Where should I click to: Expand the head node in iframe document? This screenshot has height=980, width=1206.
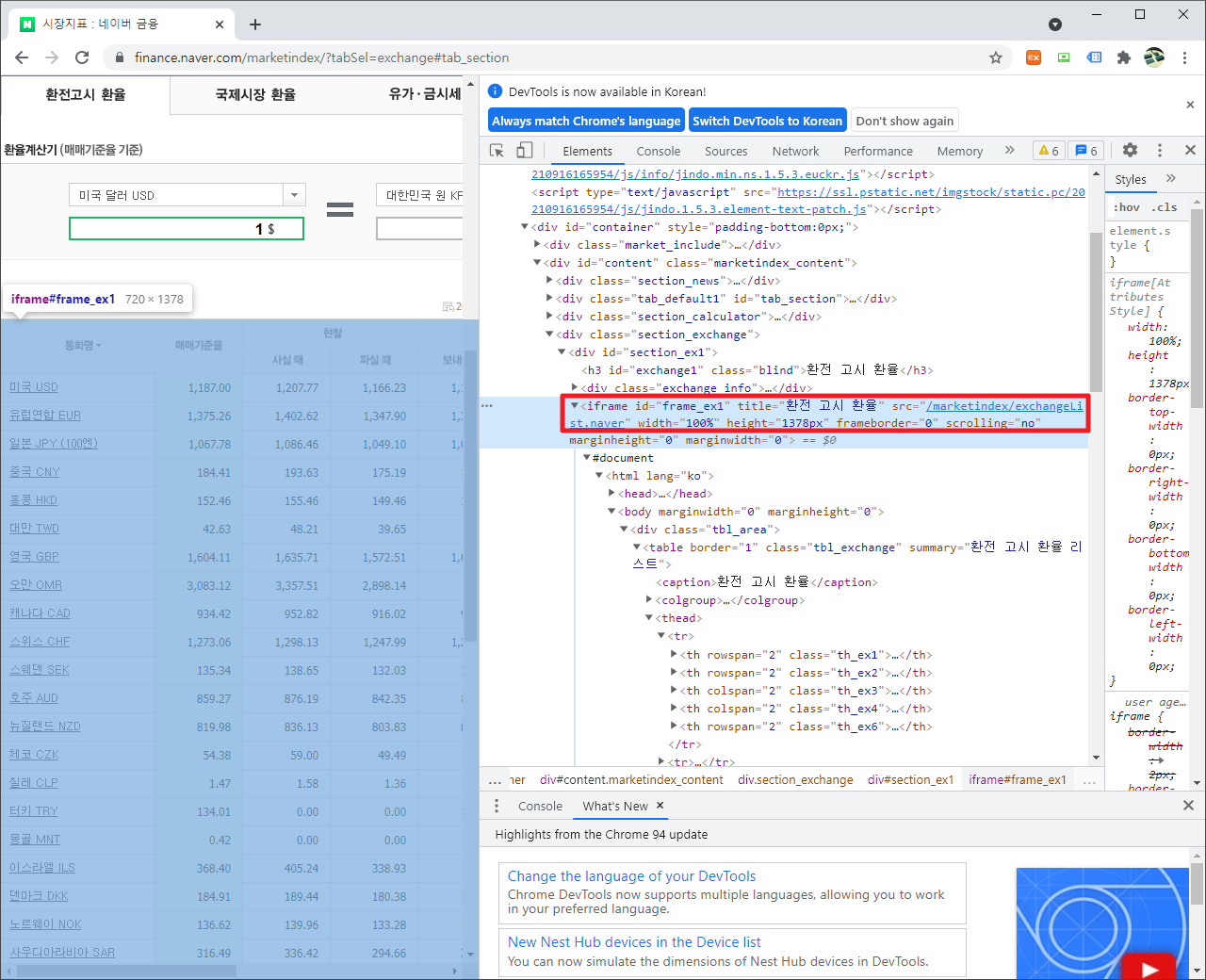tap(611, 494)
